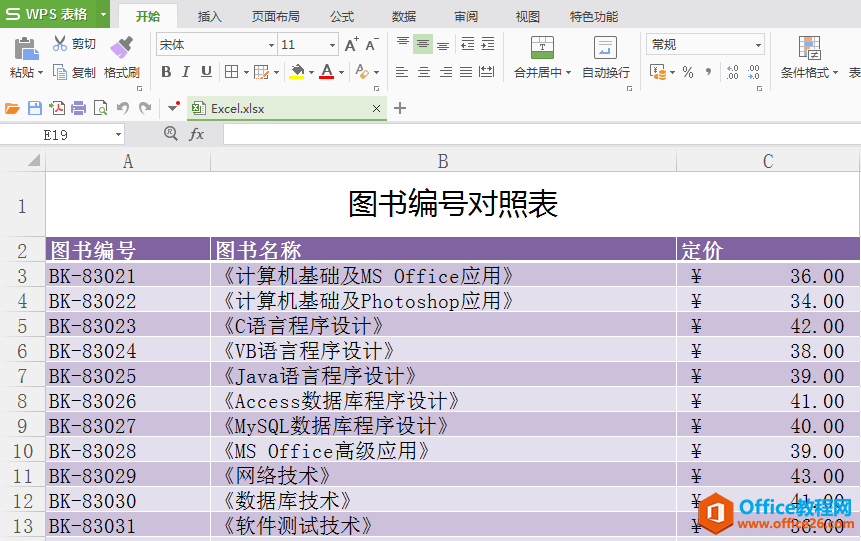Viewport: 861px width, 541px height.
Task: Open the font name dropdown
Action: point(271,45)
